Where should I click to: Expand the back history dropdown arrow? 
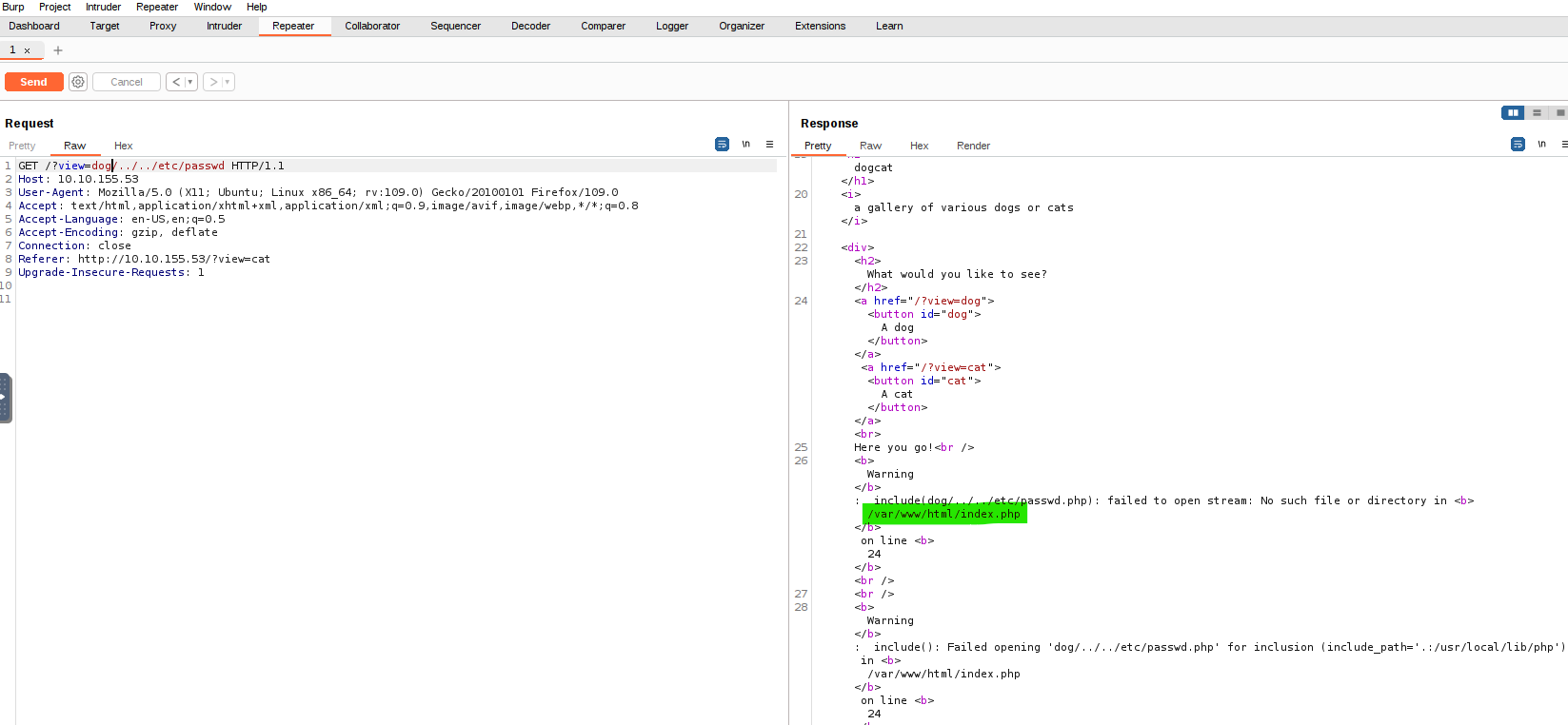190,82
